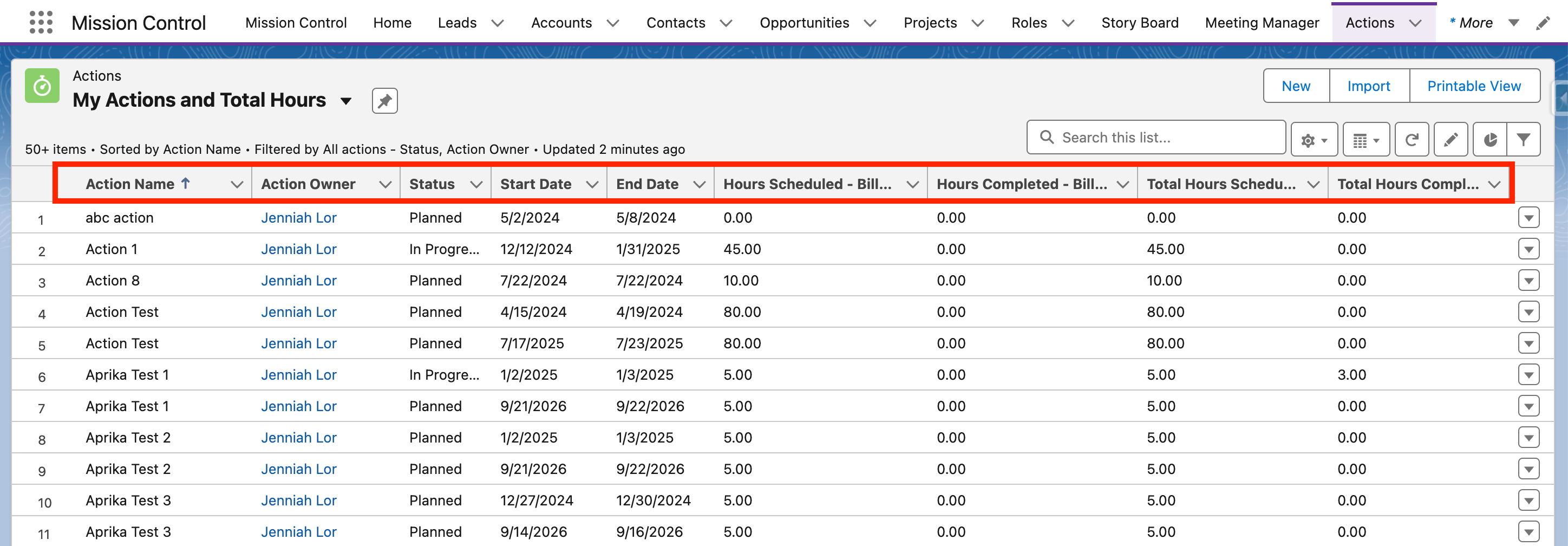Open Jenniah Lor link in Action 1 row
Viewport: 1568px width, 546px height.
(x=298, y=249)
